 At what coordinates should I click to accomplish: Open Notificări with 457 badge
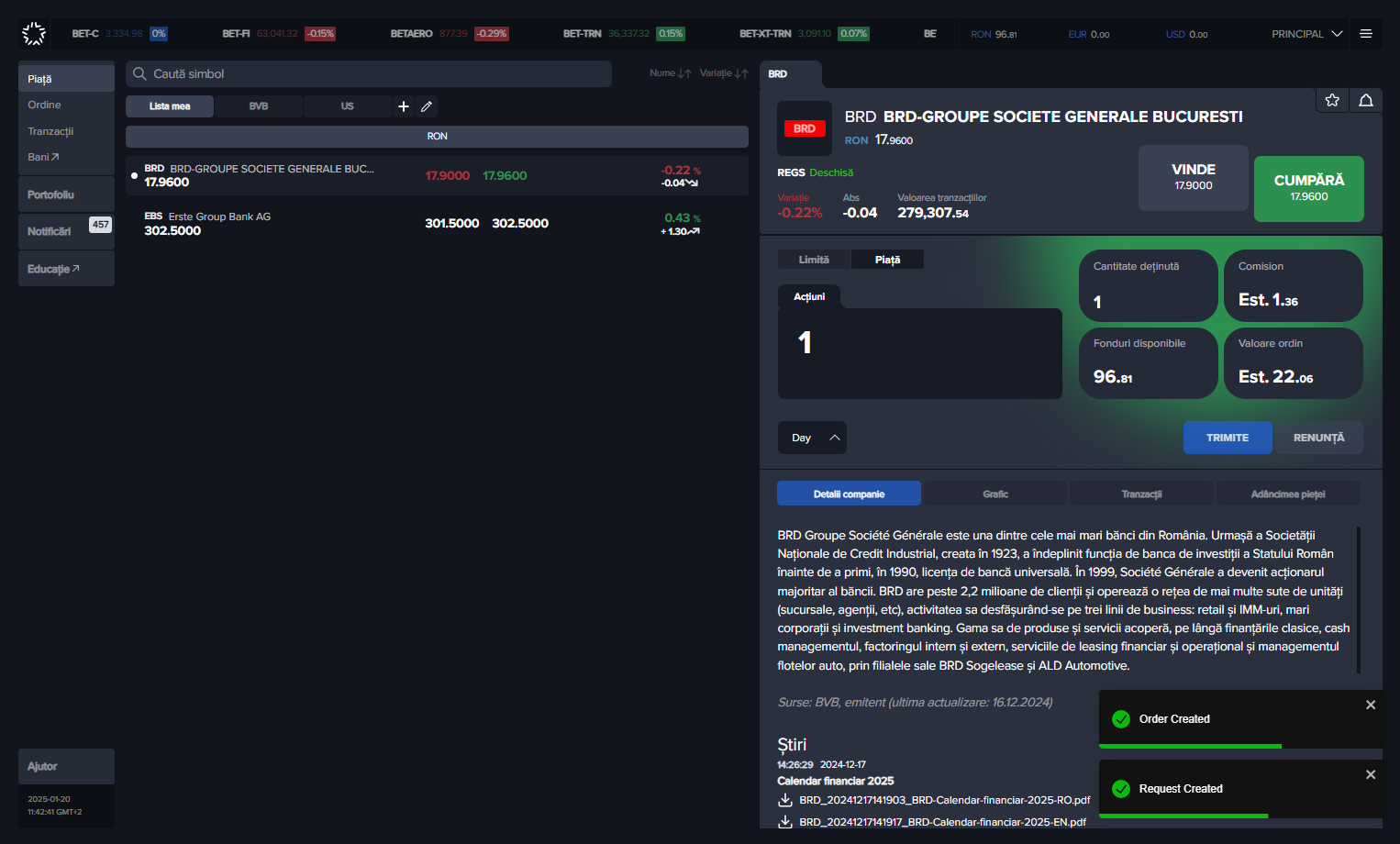tap(66, 231)
